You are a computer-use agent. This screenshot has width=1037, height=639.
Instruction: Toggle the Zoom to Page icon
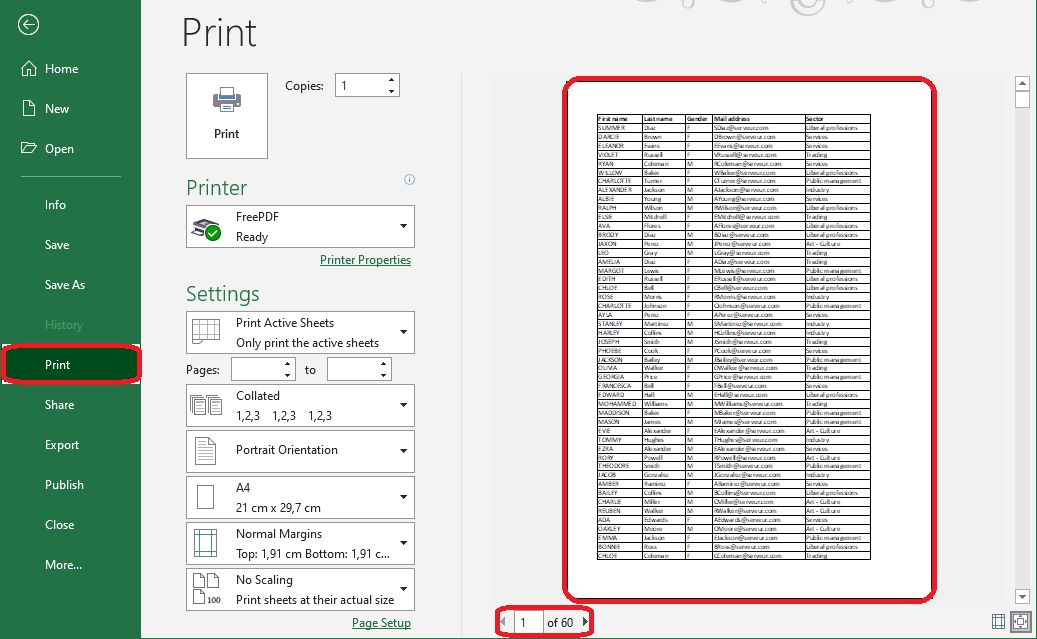pos(1022,622)
